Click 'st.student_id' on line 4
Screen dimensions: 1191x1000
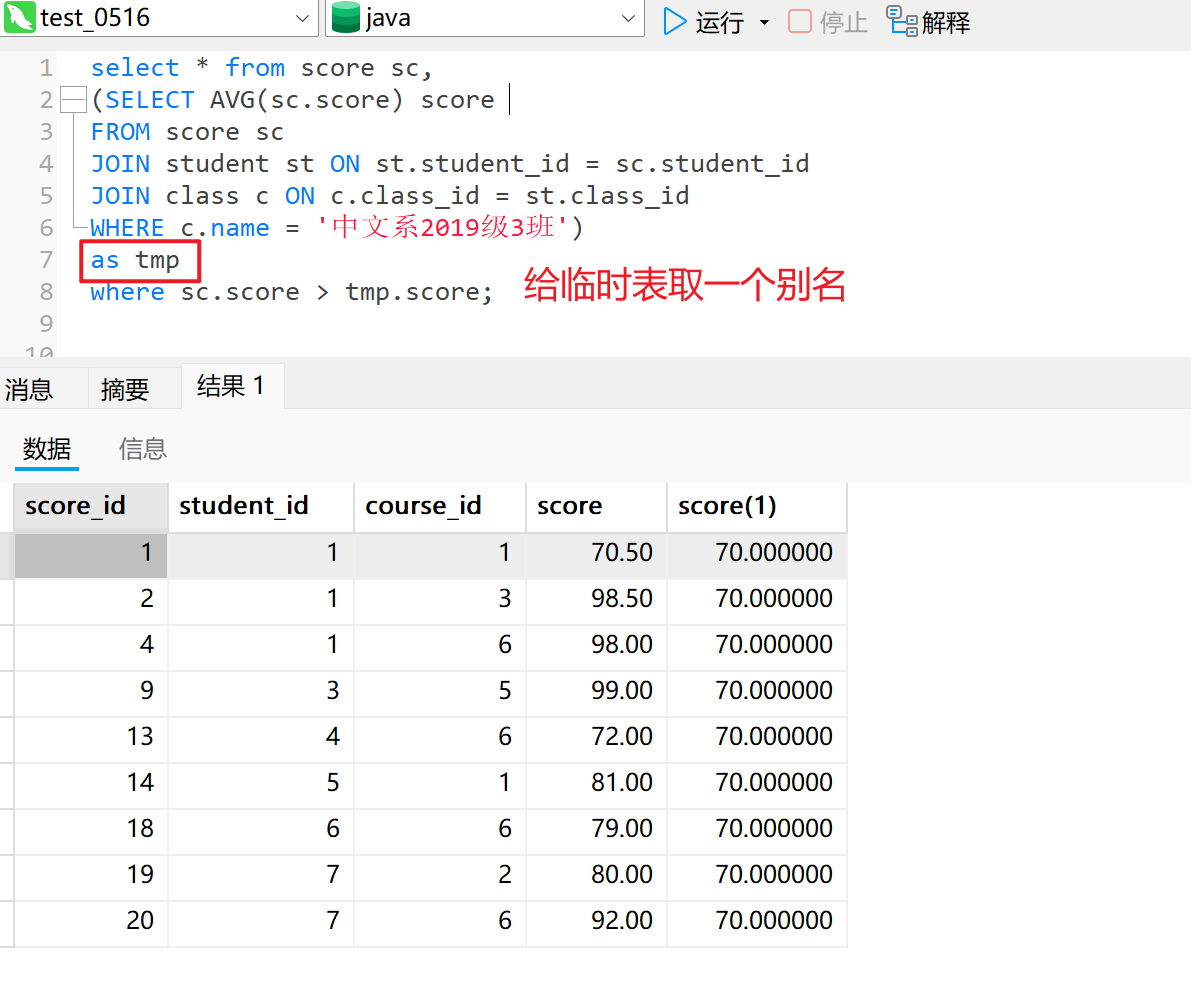tap(472, 164)
